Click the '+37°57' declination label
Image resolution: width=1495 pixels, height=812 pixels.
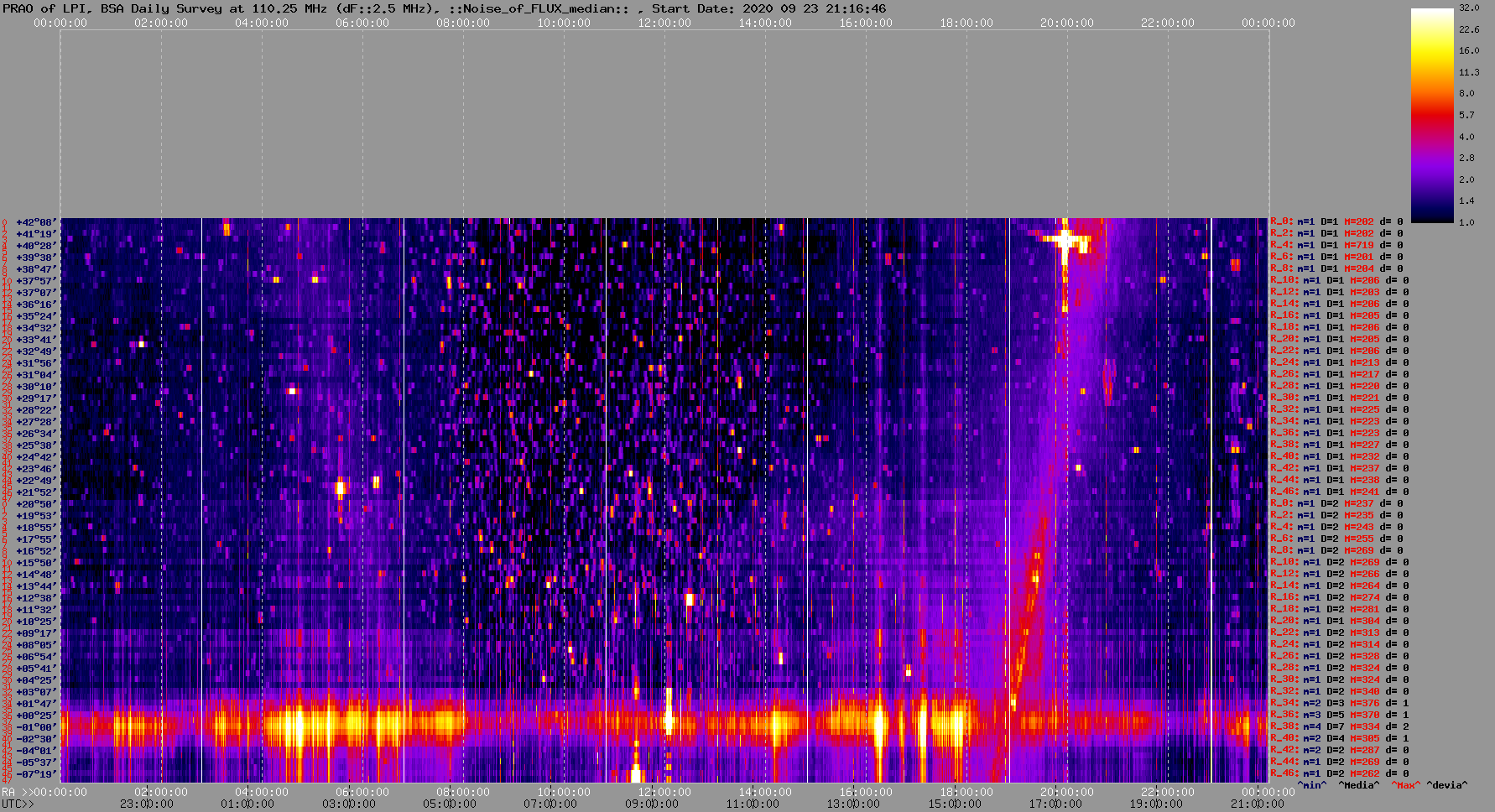click(36, 281)
